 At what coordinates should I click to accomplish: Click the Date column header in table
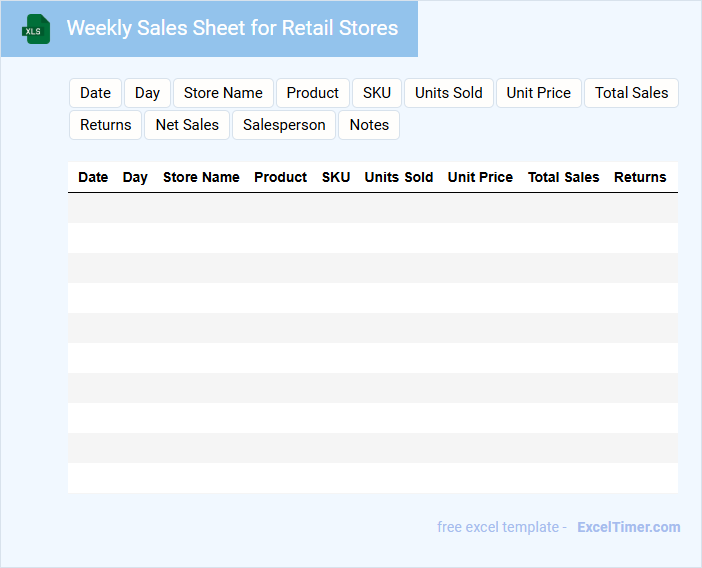pyautogui.click(x=93, y=177)
